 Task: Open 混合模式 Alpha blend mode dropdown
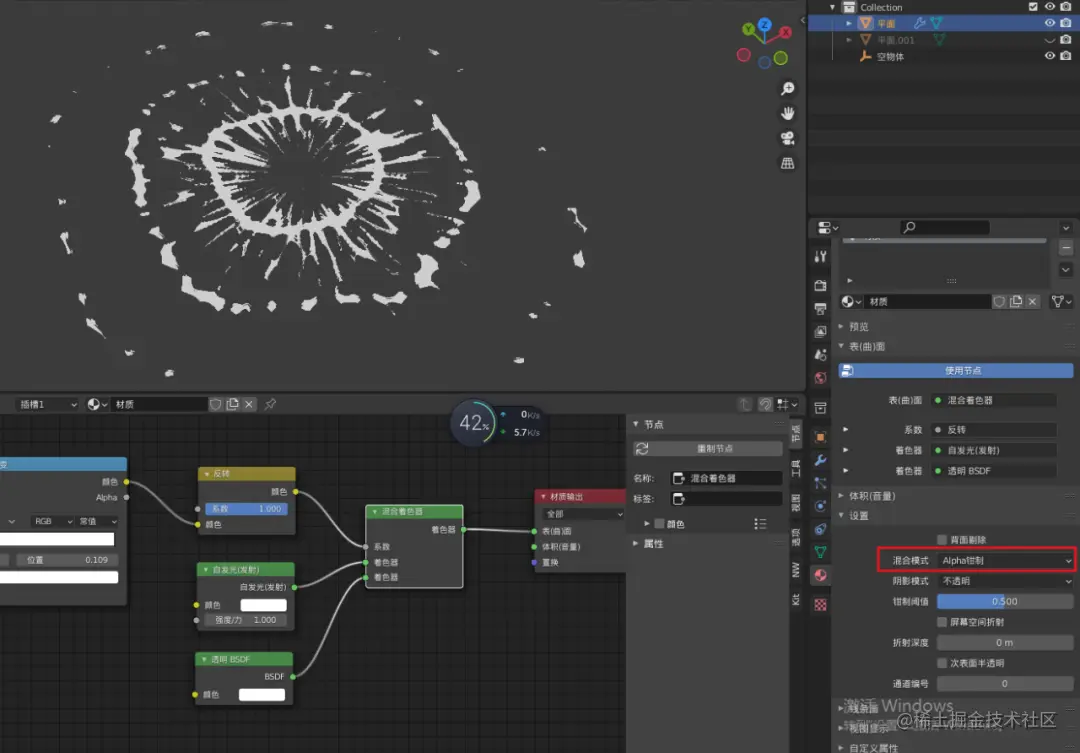click(x=1005, y=560)
